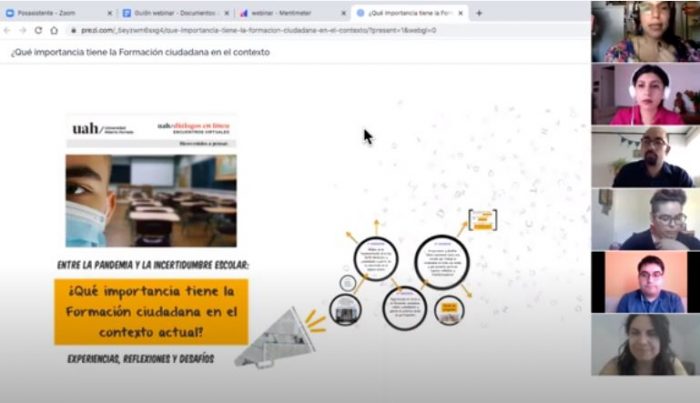The width and height of the screenshot is (700, 403).
Task: Open the bracketed orange frame topic
Action: pyautogui.click(x=483, y=220)
